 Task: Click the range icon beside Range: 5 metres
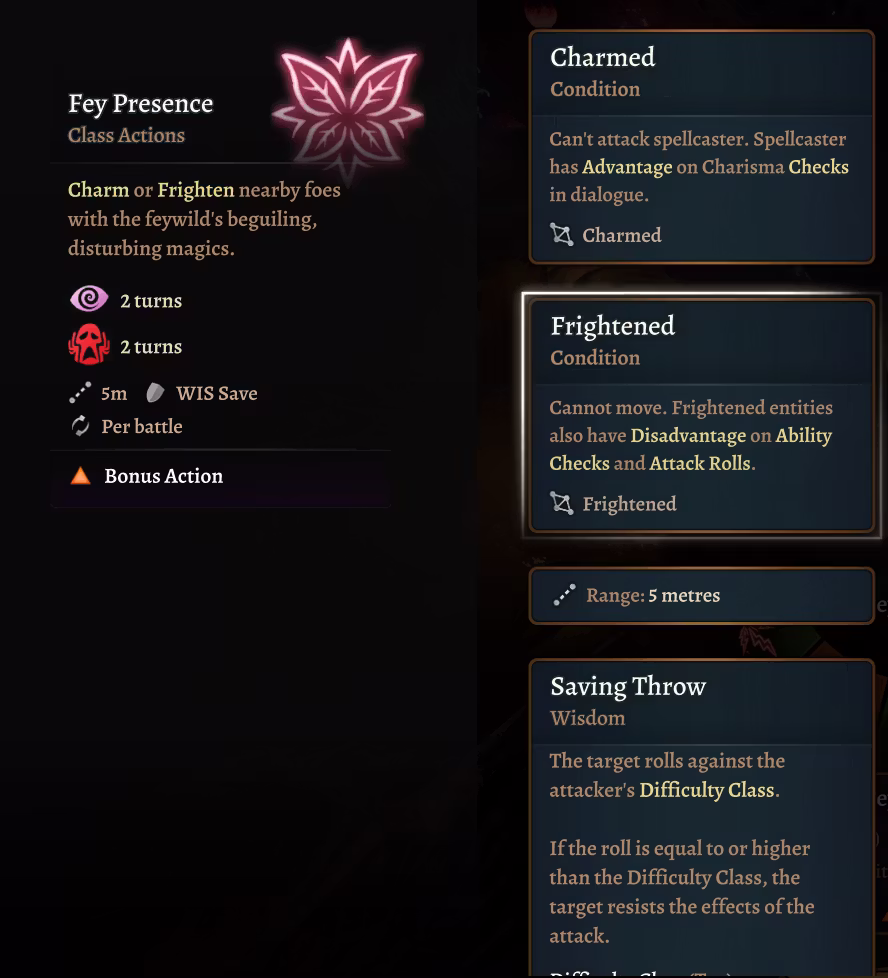point(563,595)
